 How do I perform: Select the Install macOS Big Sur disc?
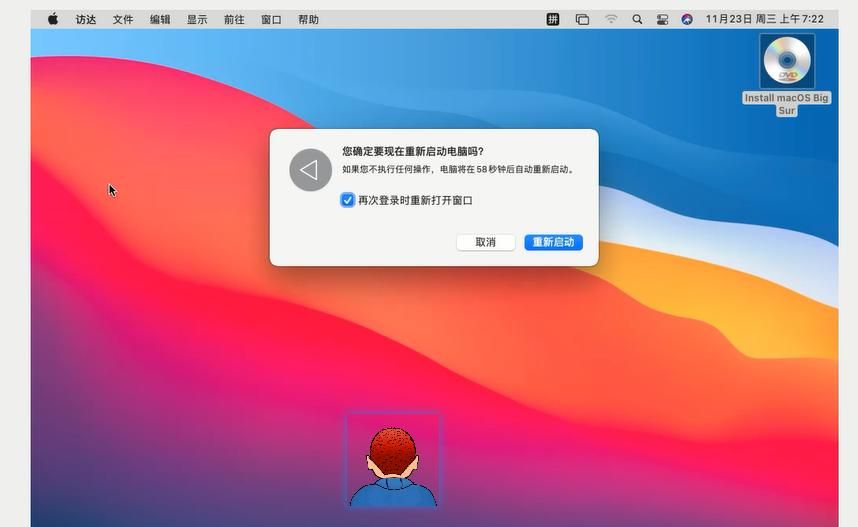(x=787, y=62)
